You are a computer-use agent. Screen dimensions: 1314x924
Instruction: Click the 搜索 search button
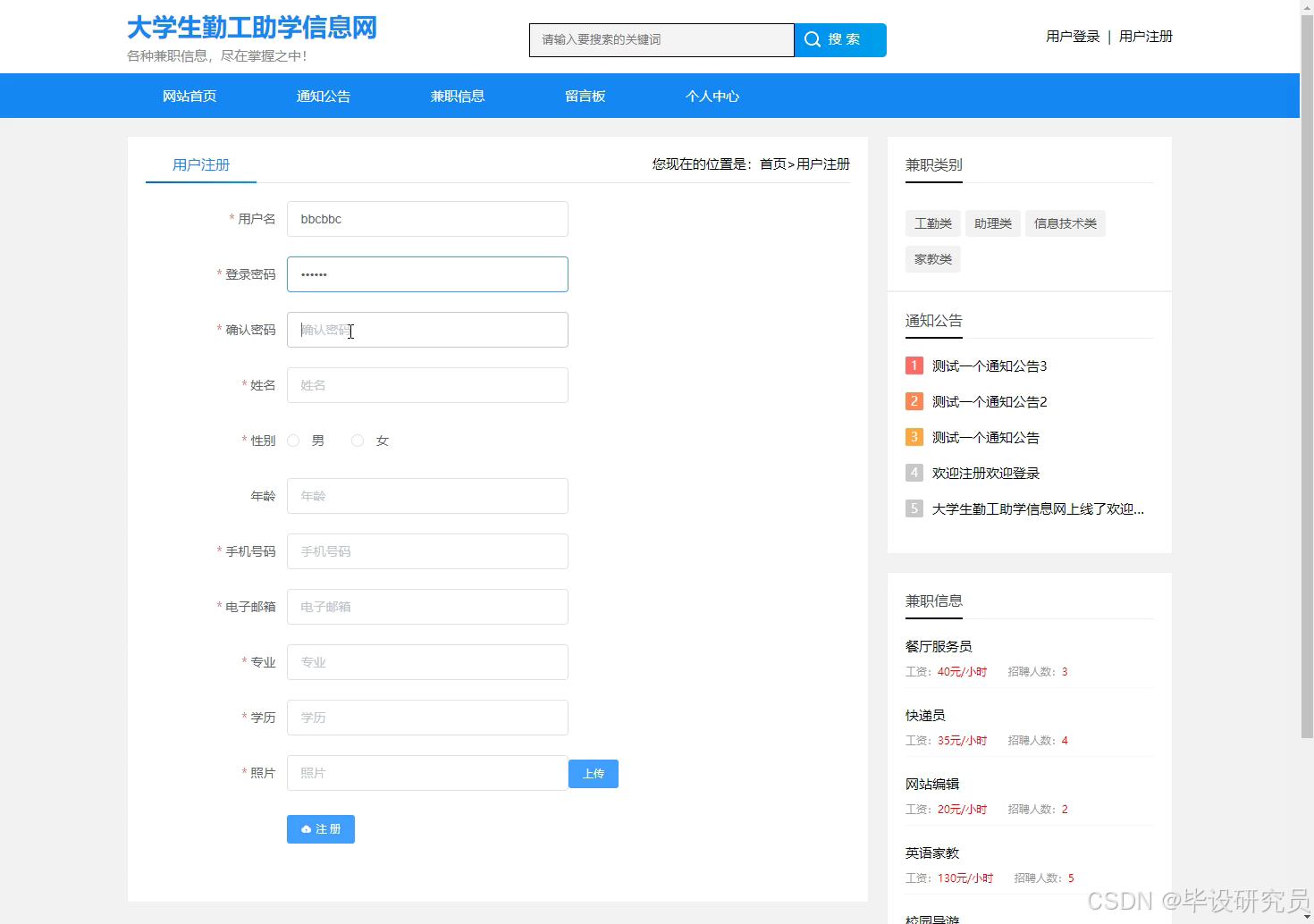pos(840,40)
